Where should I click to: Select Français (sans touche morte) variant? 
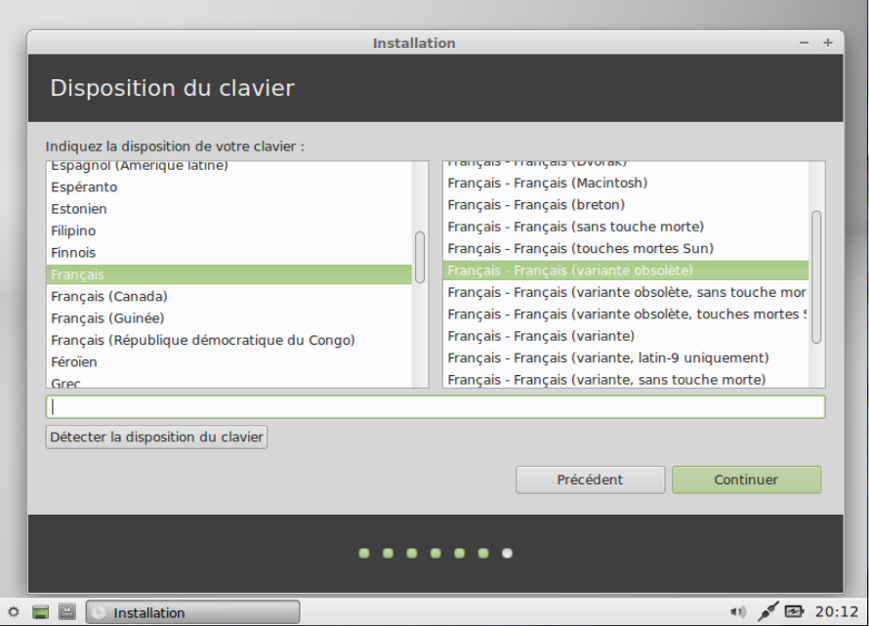click(x=626, y=227)
